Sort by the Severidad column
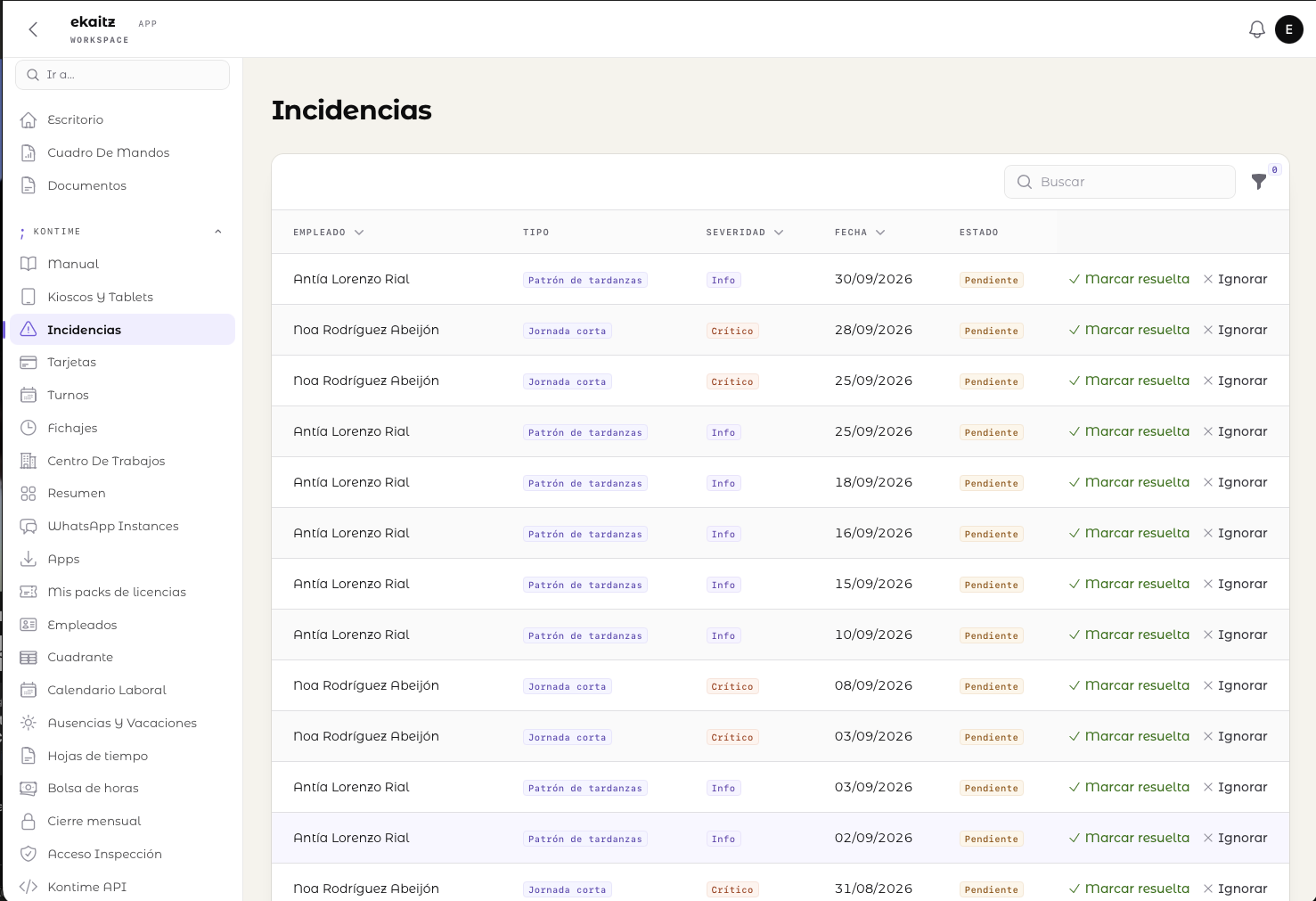The height and width of the screenshot is (901, 1316). click(745, 233)
